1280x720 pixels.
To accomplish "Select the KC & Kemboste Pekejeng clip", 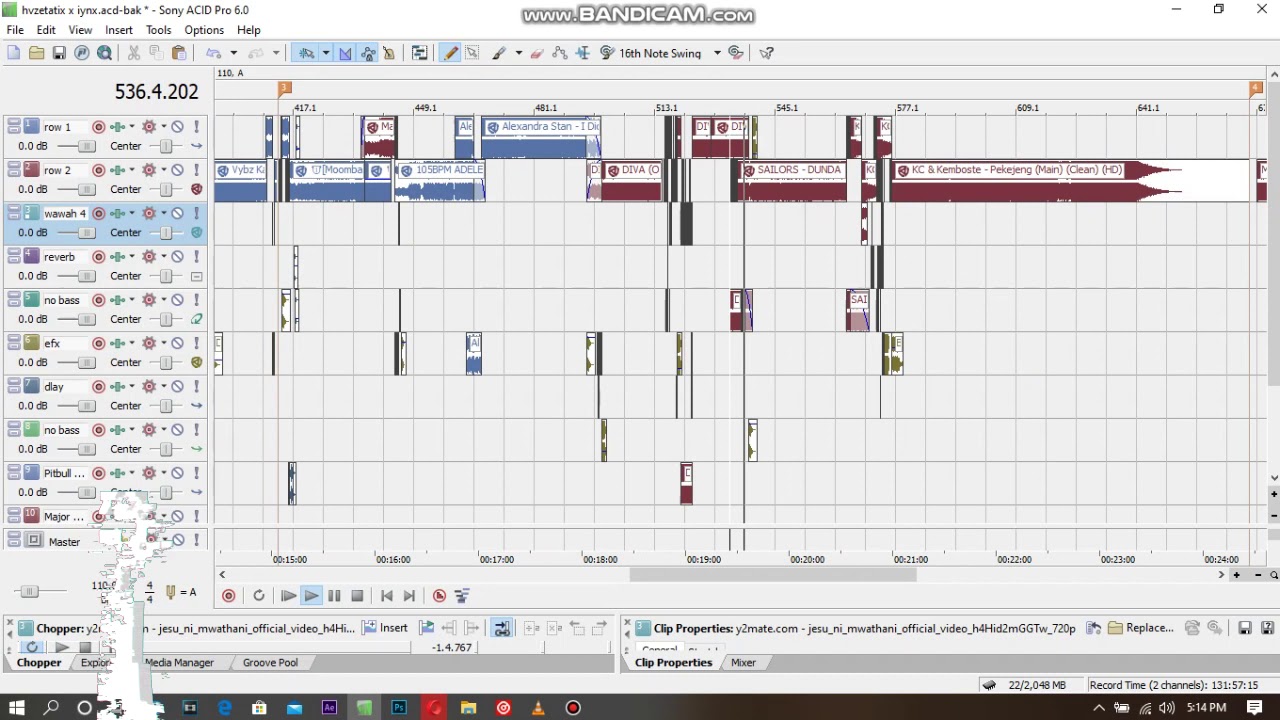I will pyautogui.click(x=1070, y=180).
